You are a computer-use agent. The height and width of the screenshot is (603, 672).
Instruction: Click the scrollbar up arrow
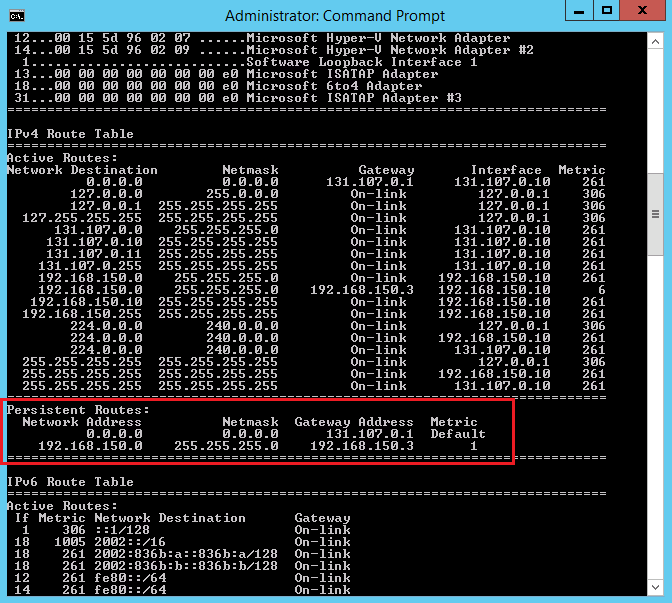pos(655,42)
